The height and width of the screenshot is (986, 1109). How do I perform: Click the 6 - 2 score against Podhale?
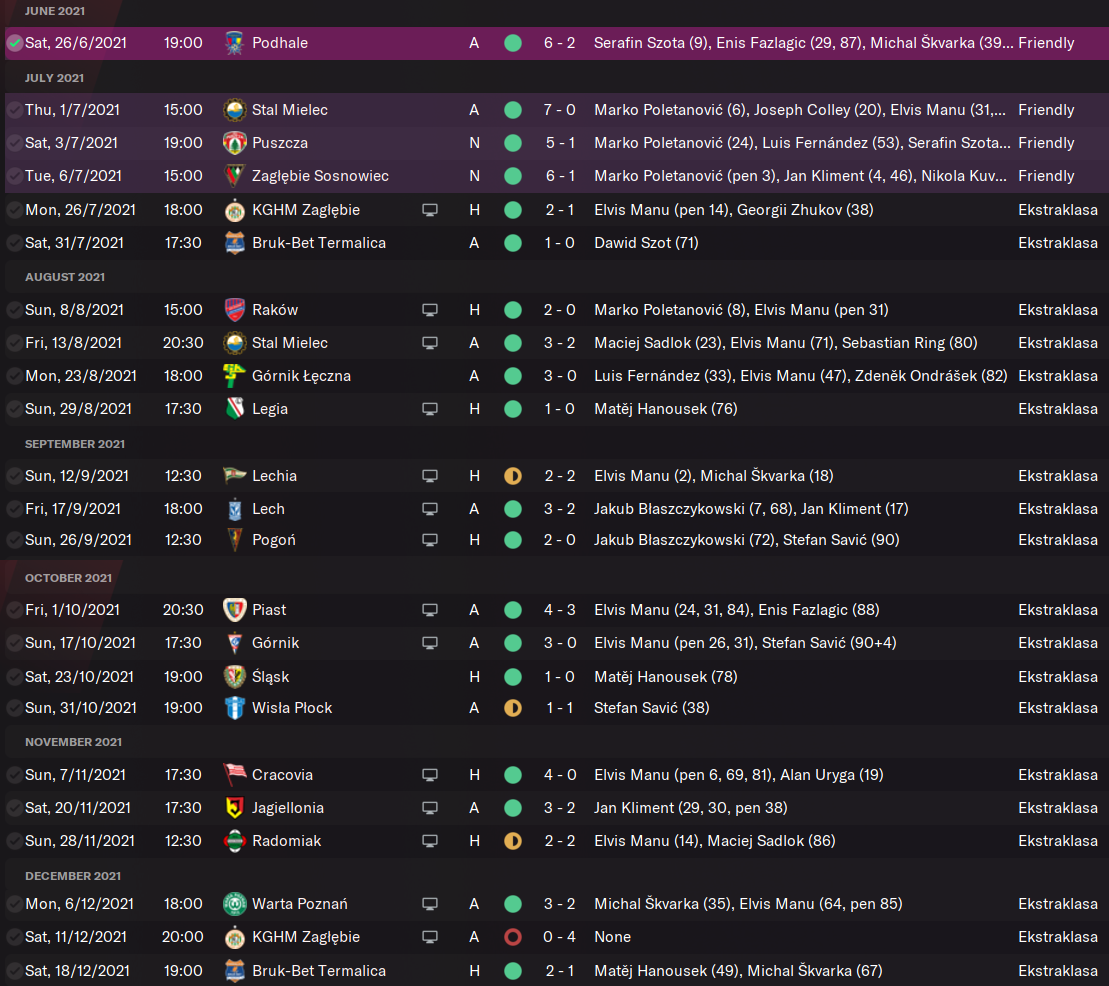[559, 43]
